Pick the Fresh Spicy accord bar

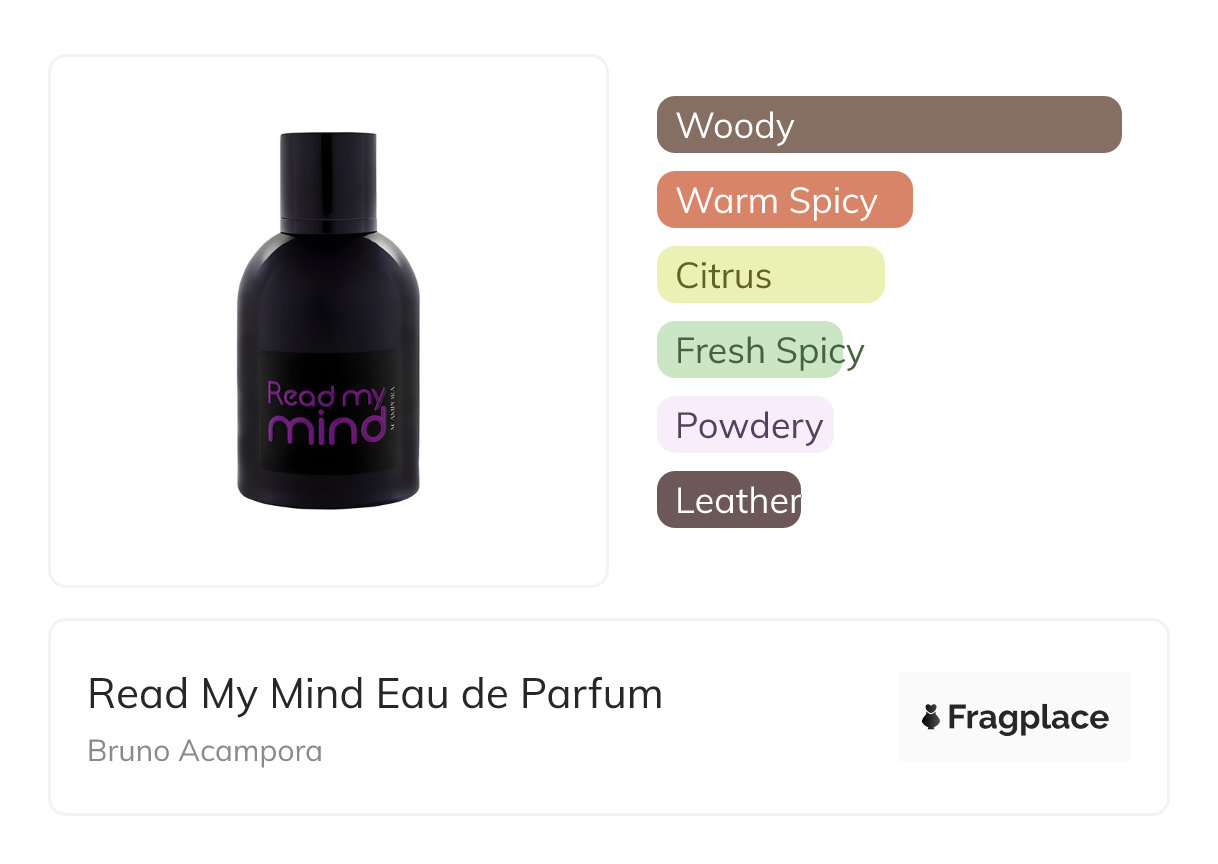click(x=750, y=350)
